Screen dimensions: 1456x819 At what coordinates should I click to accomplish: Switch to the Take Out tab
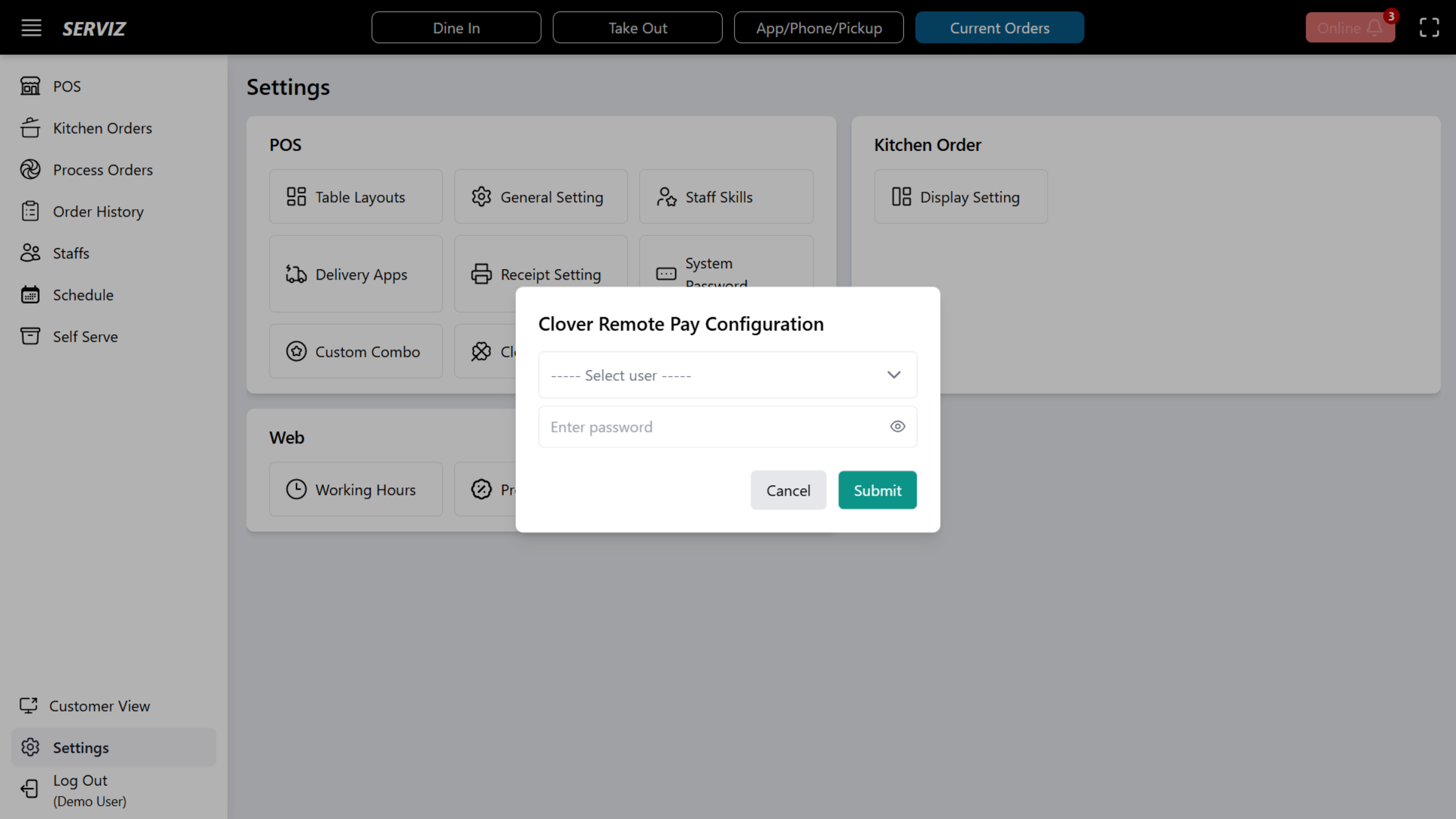click(x=638, y=27)
